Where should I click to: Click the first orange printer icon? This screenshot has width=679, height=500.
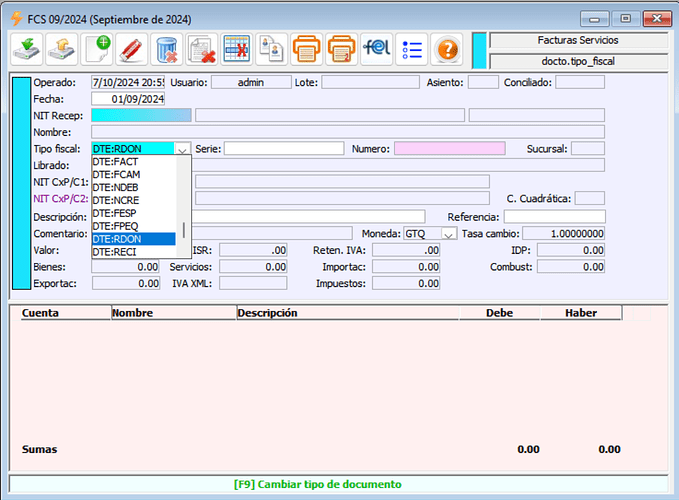306,48
